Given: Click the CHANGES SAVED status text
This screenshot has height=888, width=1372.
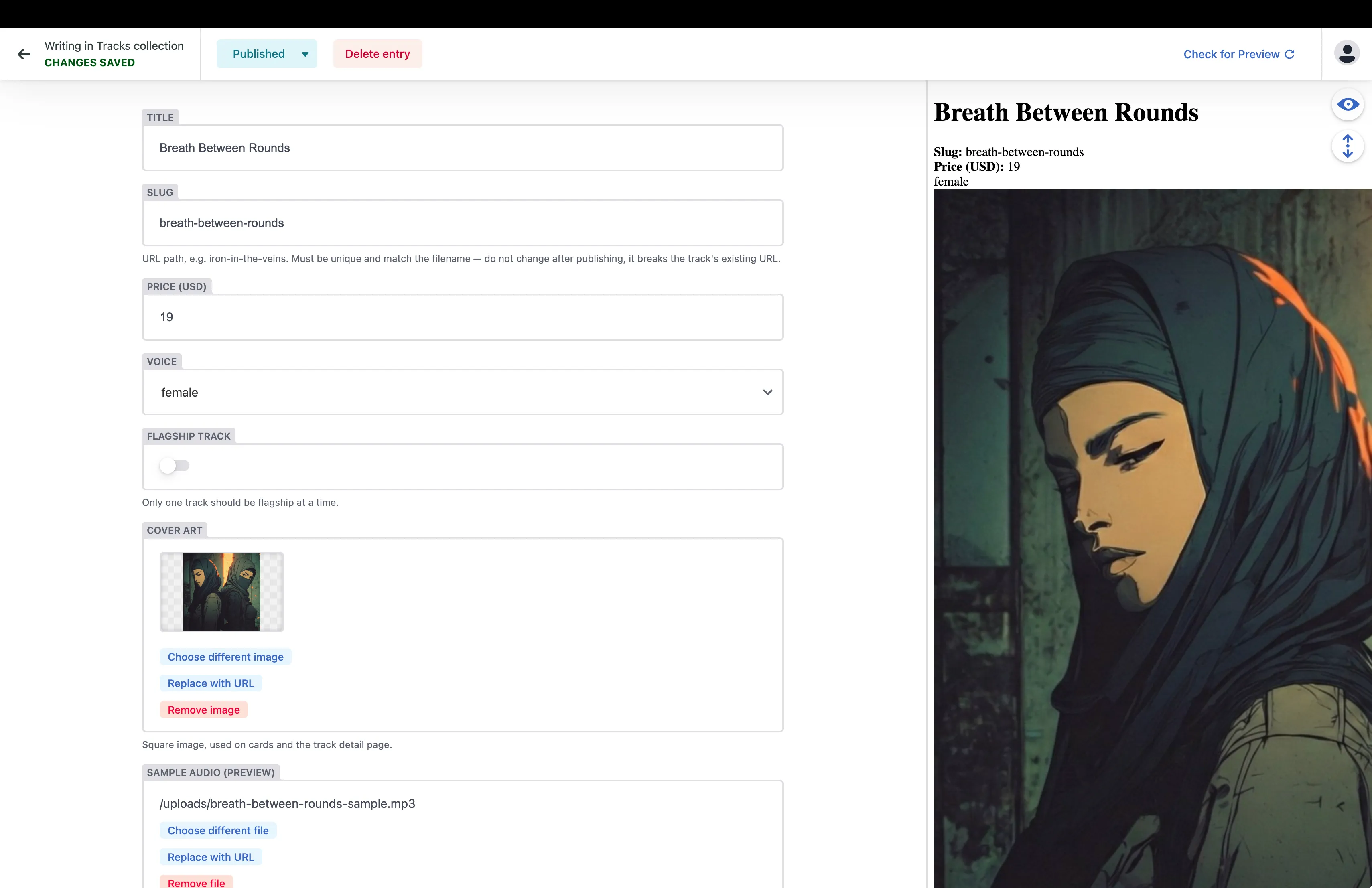Looking at the screenshot, I should coord(89,63).
